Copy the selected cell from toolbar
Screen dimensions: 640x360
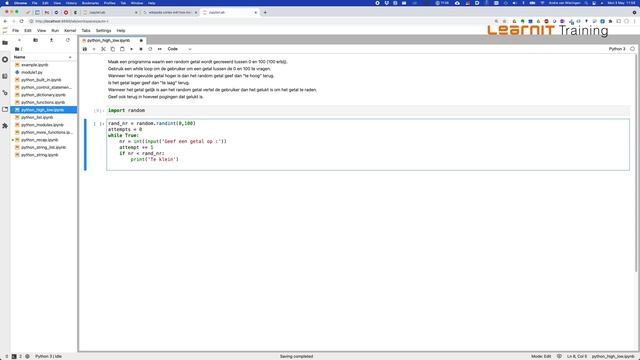point(113,49)
